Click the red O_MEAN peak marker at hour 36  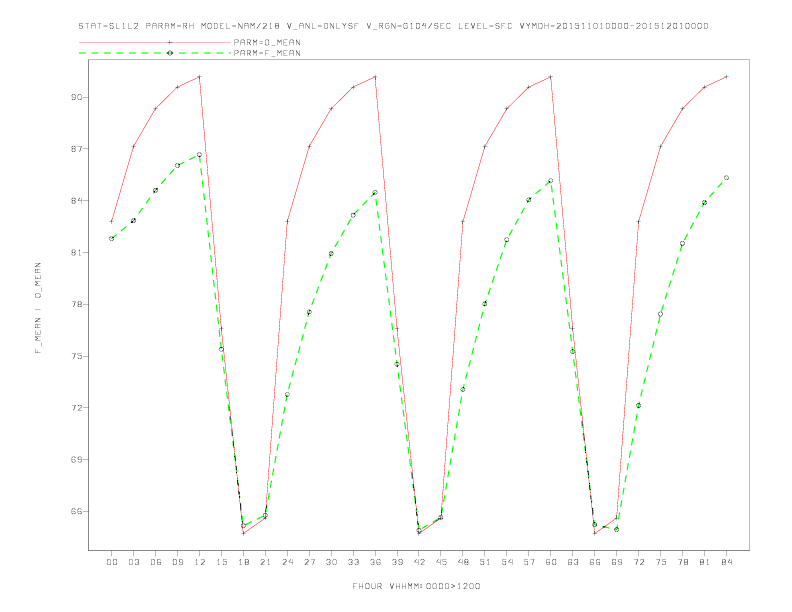pyautogui.click(x=375, y=77)
